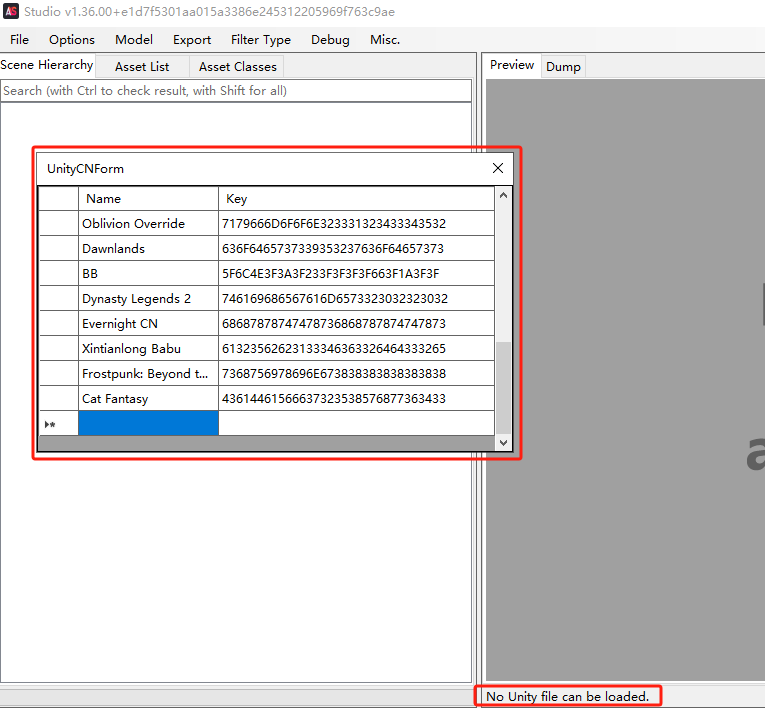Switch to Scene Hierarchy tab
The image size is (765, 708).
pyautogui.click(x=47, y=65)
